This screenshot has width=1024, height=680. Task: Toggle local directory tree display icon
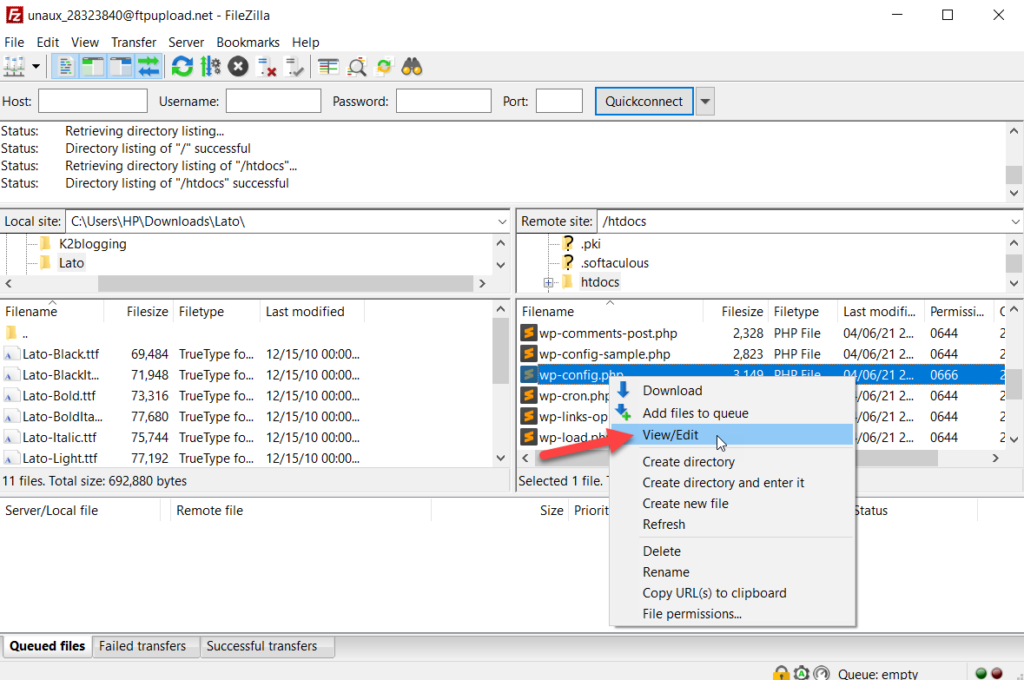click(x=93, y=67)
